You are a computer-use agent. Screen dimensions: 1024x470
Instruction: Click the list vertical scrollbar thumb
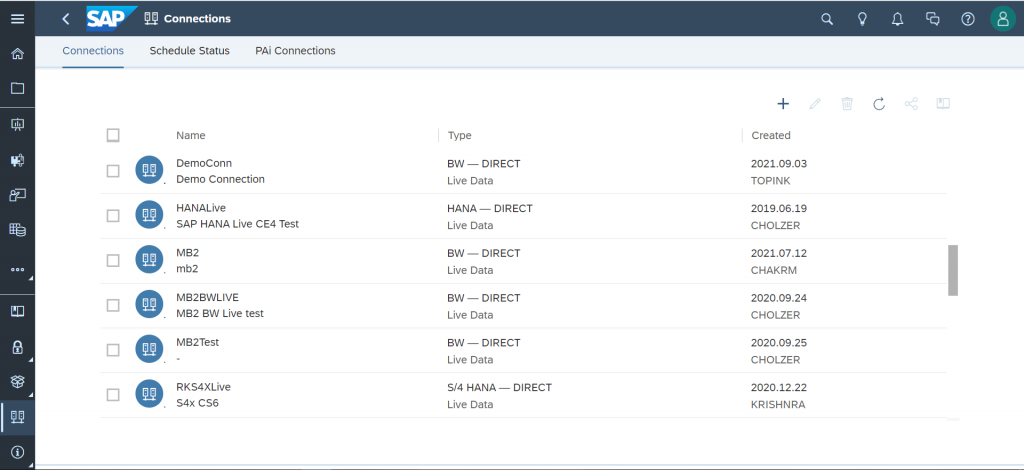tap(953, 270)
